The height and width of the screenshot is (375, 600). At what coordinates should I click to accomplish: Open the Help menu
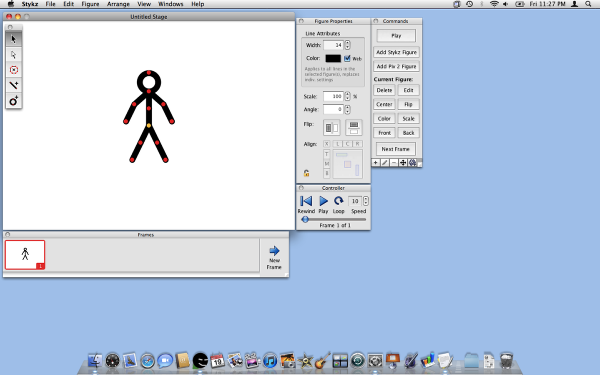pyautogui.click(x=197, y=4)
